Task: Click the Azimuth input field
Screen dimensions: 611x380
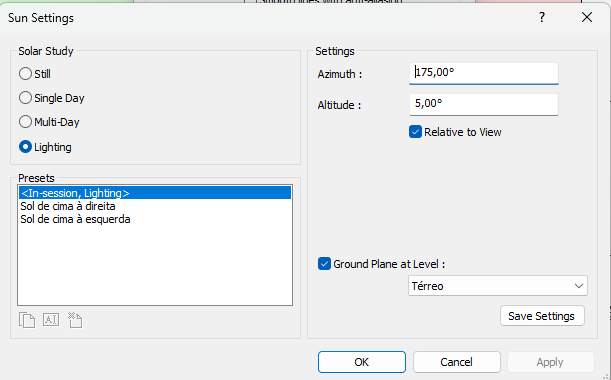Action: 484,73
